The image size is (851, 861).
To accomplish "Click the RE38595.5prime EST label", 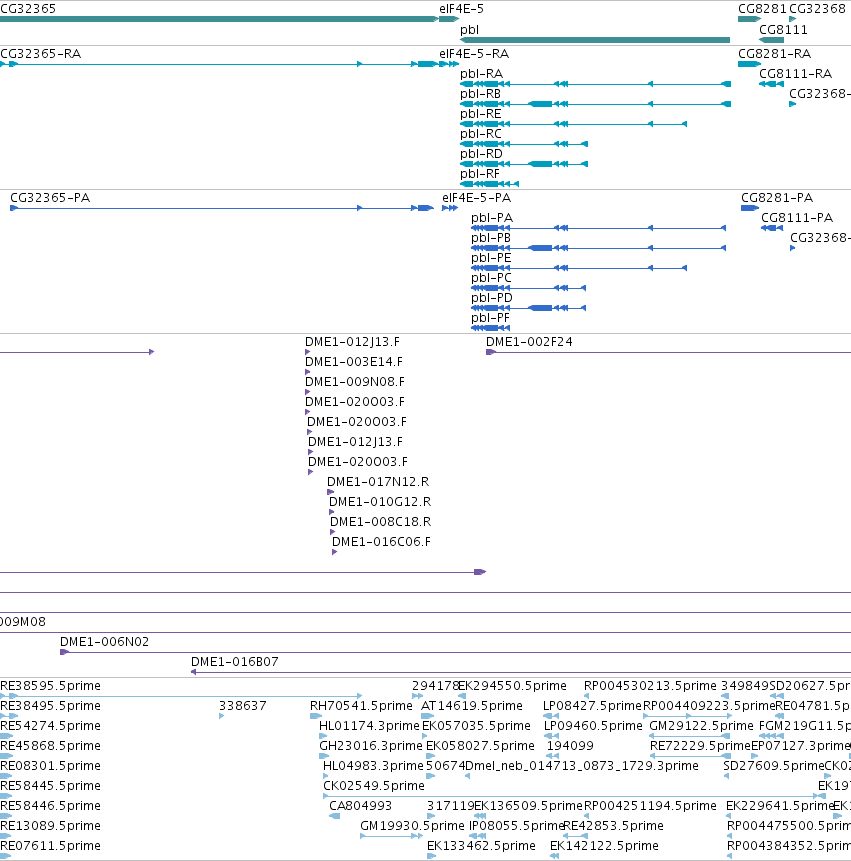I will pos(50,686).
